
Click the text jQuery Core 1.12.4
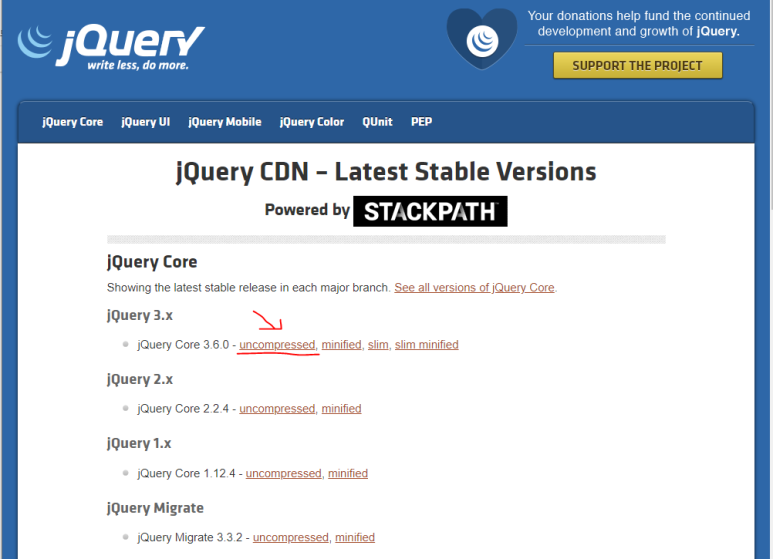pos(186,473)
